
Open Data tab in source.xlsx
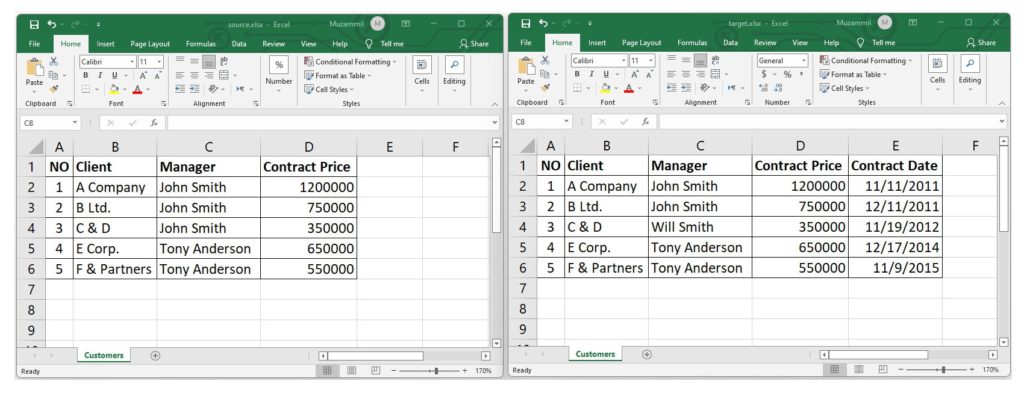point(239,44)
